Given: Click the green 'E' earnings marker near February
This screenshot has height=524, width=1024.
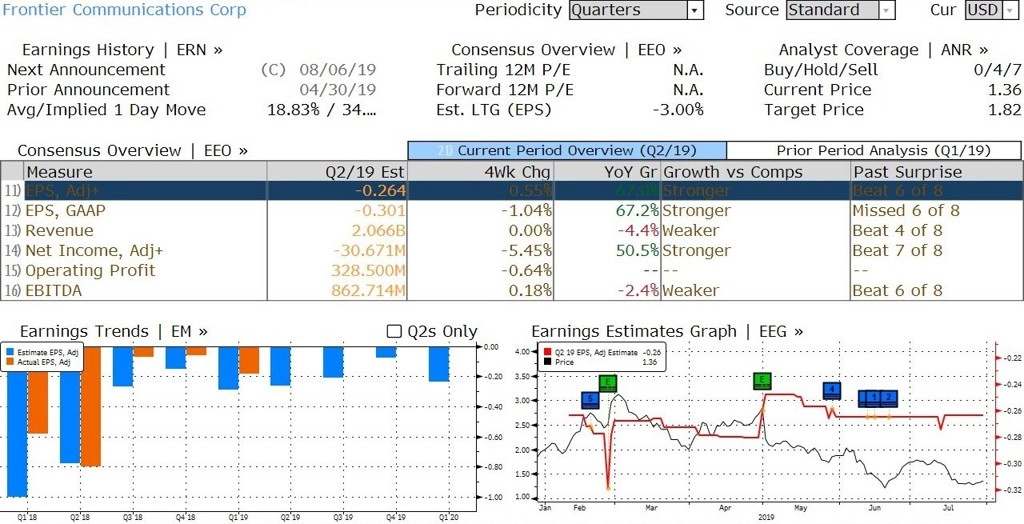Looking at the screenshot, I should 608,383.
